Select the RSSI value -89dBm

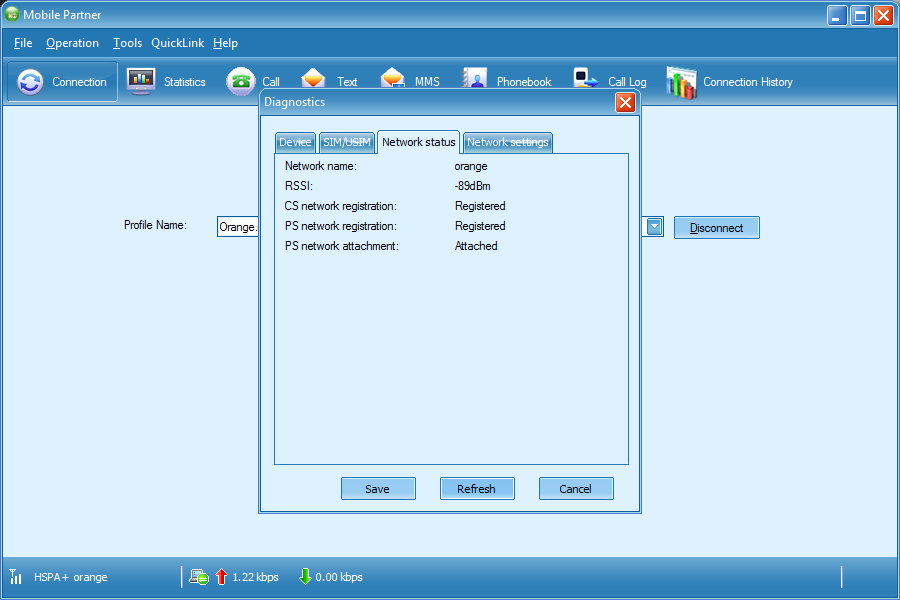pos(472,186)
